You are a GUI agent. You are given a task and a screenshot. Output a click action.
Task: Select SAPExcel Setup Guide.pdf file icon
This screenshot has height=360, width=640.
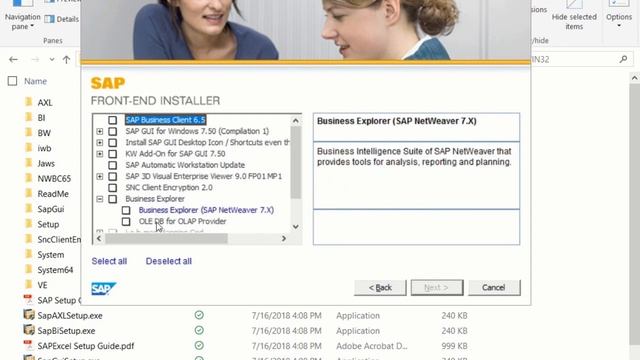(x=29, y=346)
